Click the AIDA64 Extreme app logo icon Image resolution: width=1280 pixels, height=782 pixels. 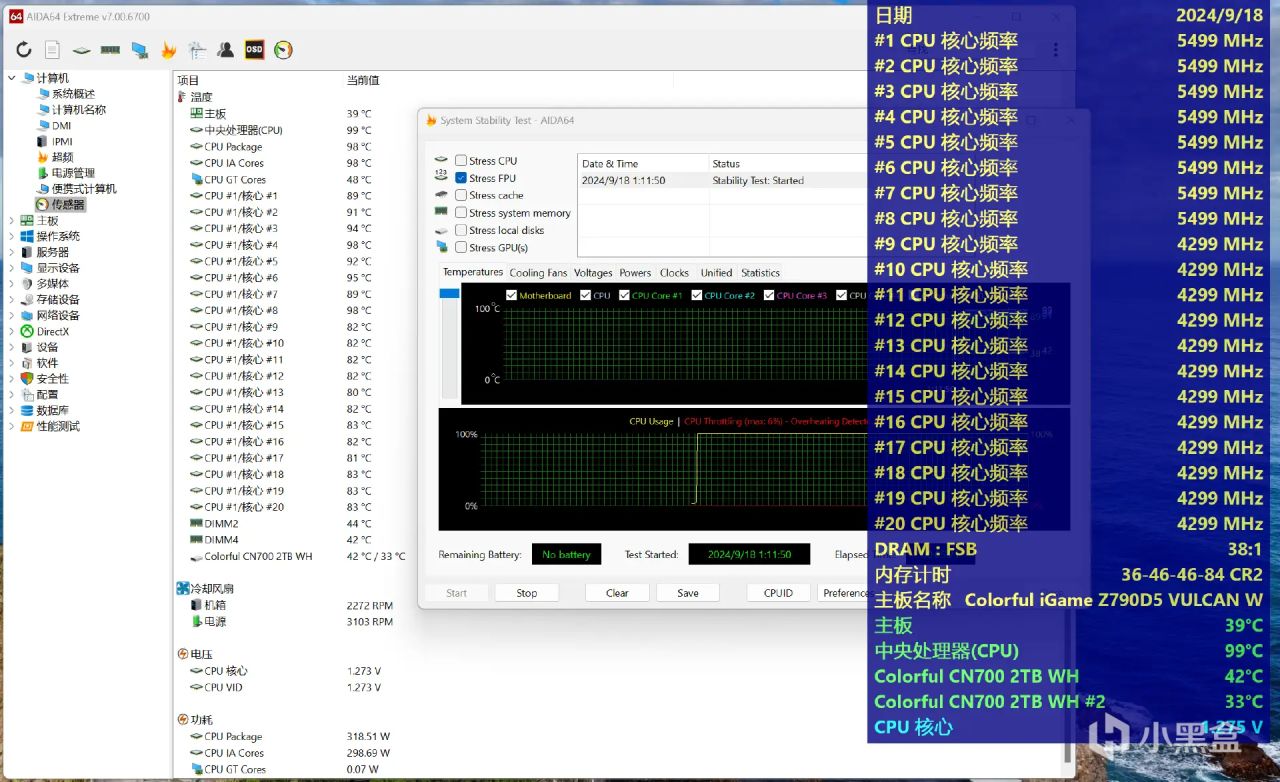[16, 15]
